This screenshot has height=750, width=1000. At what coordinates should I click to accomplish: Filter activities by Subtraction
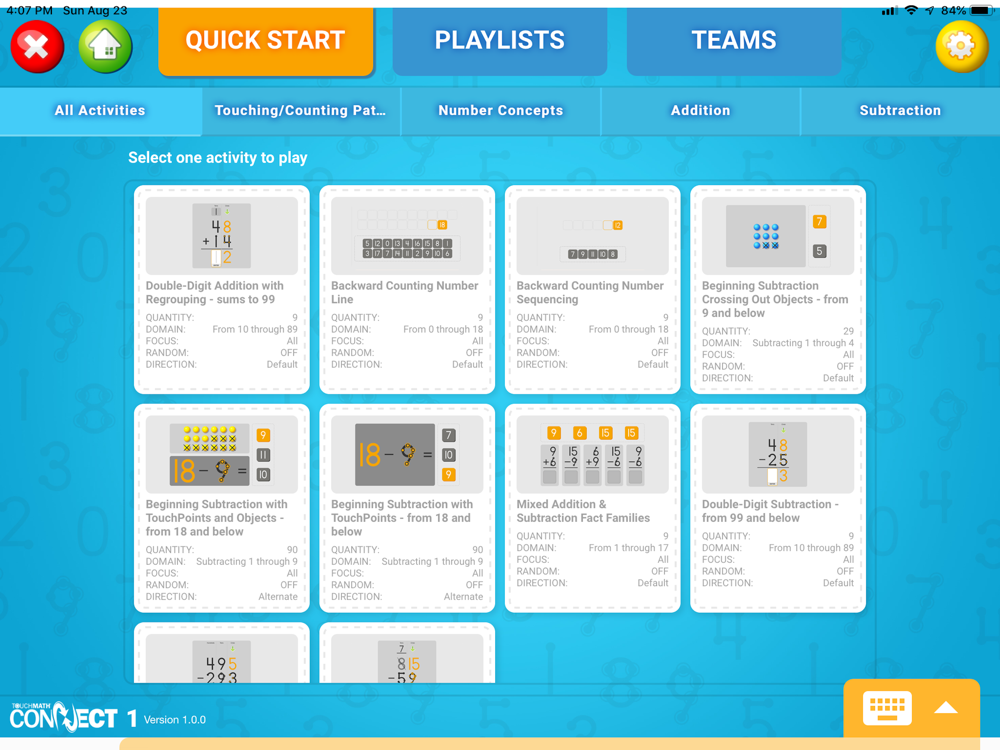point(900,110)
